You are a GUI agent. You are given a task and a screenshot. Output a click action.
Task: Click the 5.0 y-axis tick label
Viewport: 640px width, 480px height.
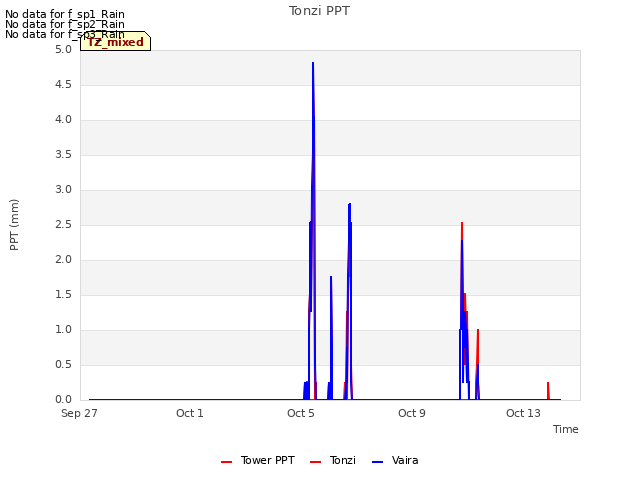tap(63, 49)
